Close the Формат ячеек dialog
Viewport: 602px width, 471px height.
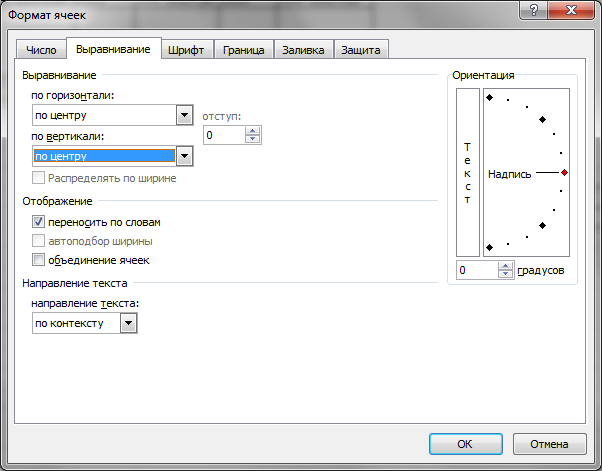point(571,10)
